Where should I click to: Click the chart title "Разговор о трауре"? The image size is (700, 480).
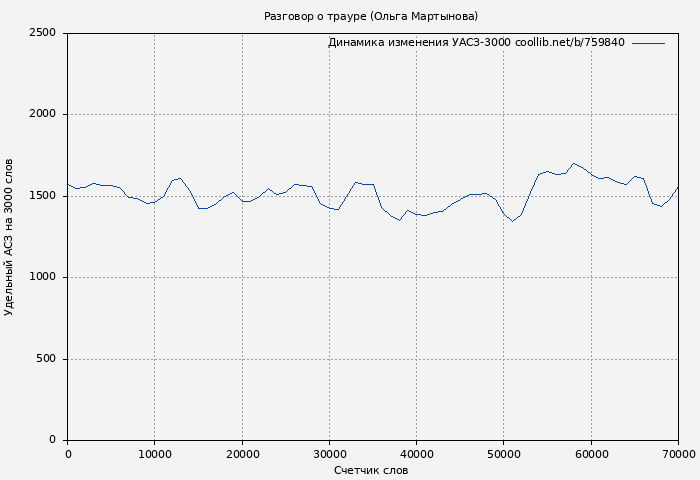pos(371,16)
